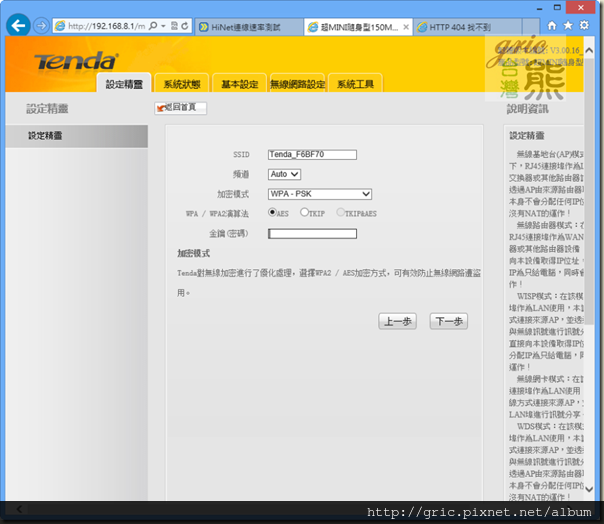604x524 pixels.
Task: Open the 無線網路設定 tab
Action: 297,85
